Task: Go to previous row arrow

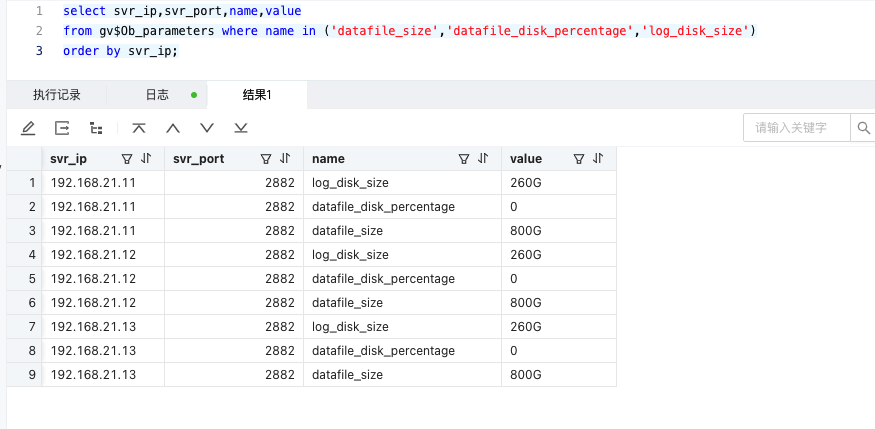Action: point(173,128)
